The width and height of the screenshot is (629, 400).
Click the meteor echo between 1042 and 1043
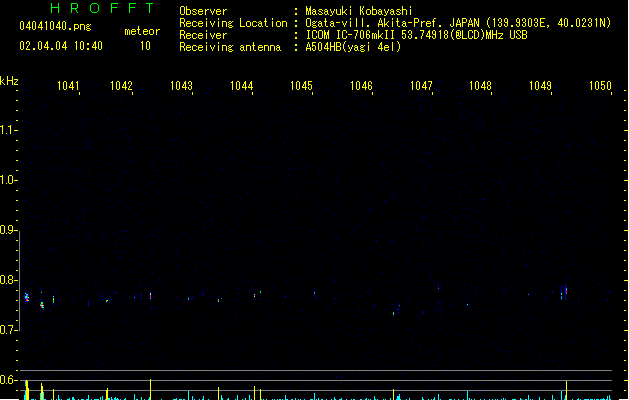[x=150, y=295]
